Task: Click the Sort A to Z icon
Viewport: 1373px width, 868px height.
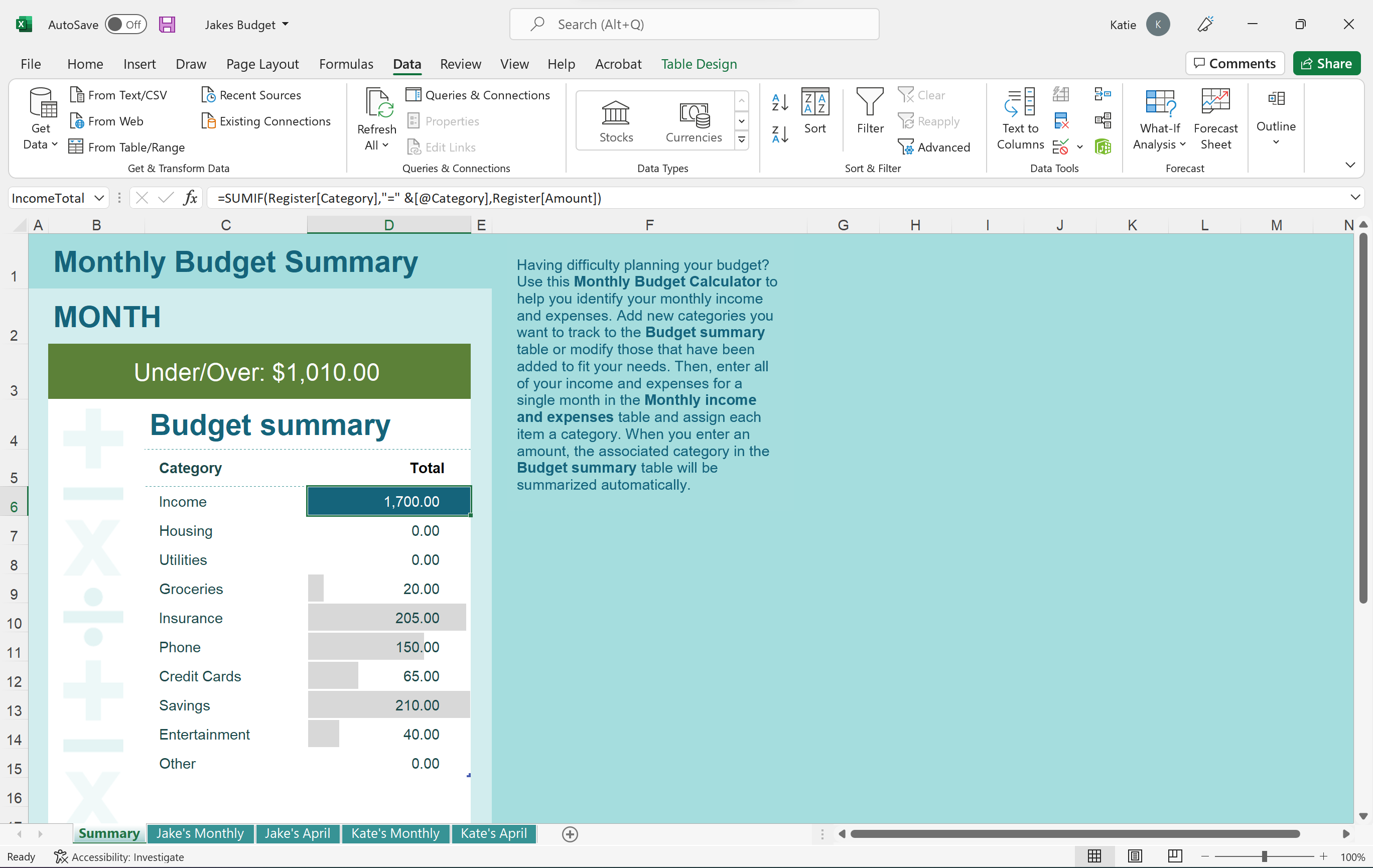Action: pyautogui.click(x=779, y=102)
